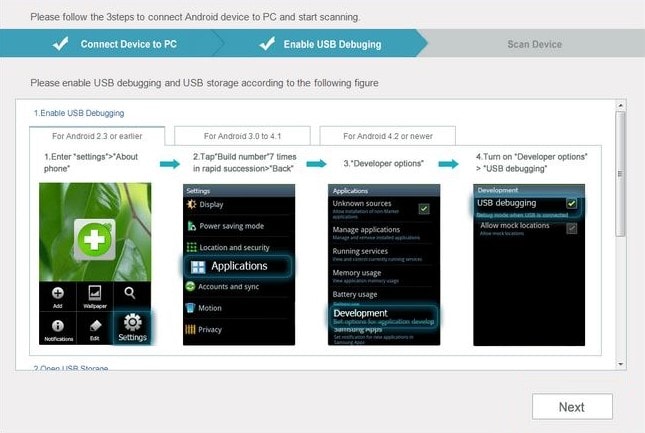The image size is (645, 433).
Task: Click the Running services row in screenshot
Action: 384,254
